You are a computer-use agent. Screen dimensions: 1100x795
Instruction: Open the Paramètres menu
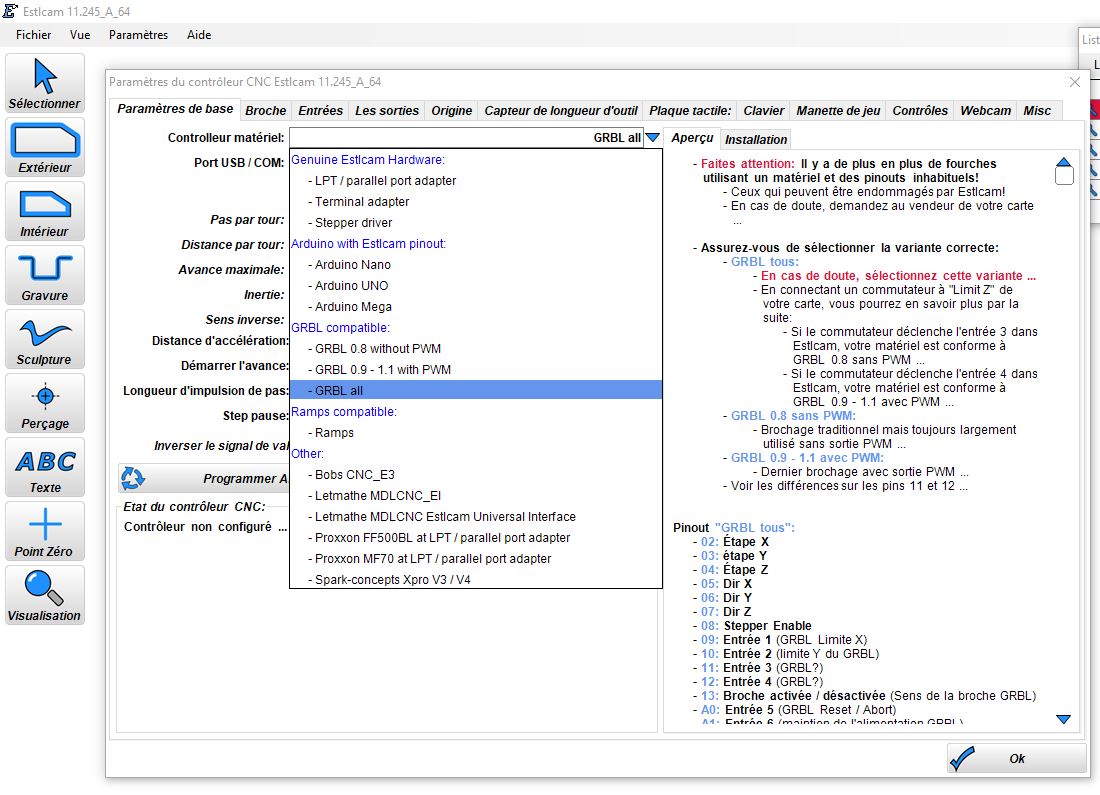click(138, 35)
